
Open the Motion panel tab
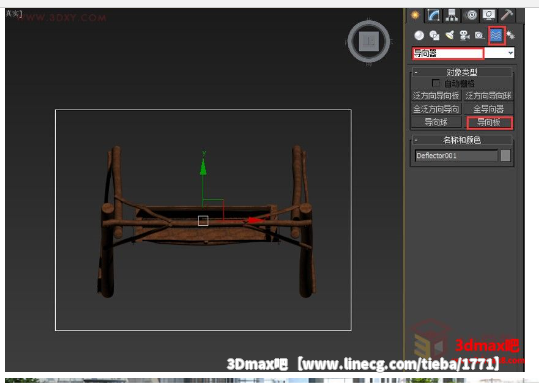471,15
